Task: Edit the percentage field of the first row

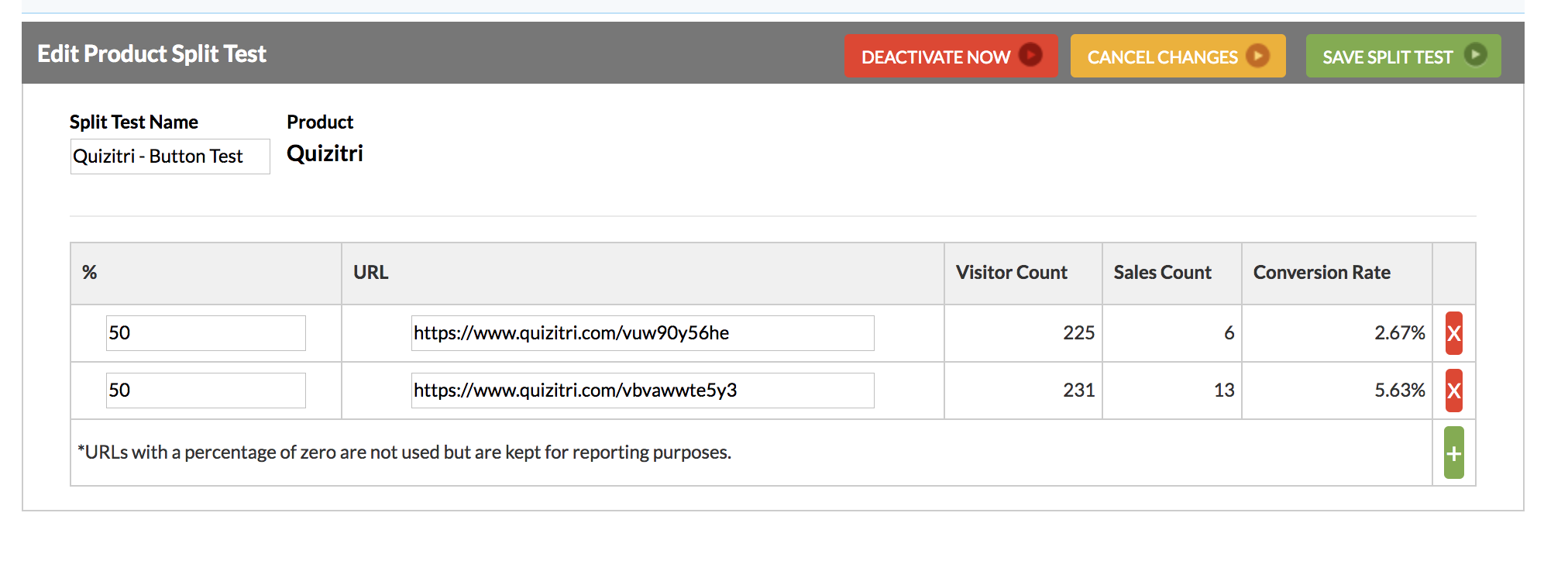Action: (205, 333)
